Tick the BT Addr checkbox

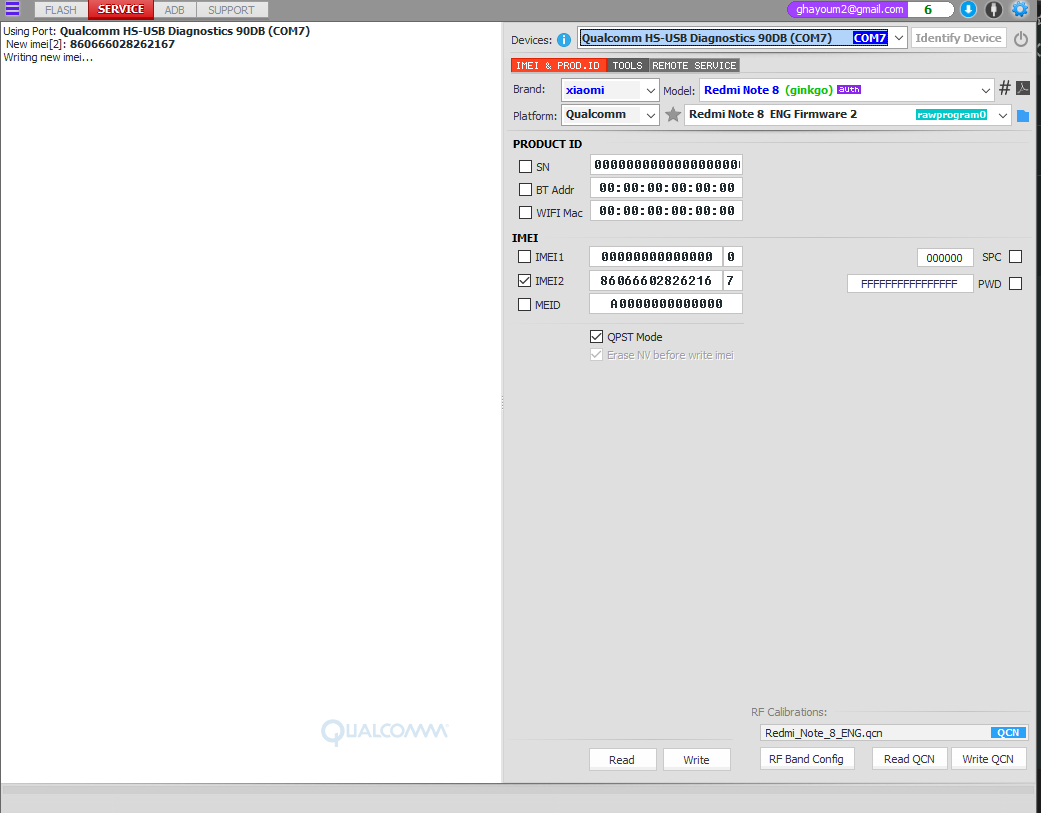[525, 190]
